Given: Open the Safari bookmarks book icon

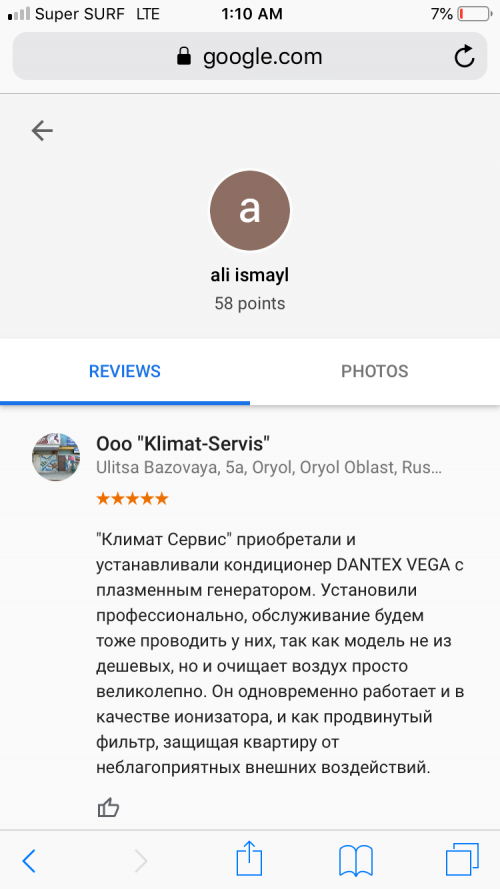Looking at the screenshot, I should [355, 861].
